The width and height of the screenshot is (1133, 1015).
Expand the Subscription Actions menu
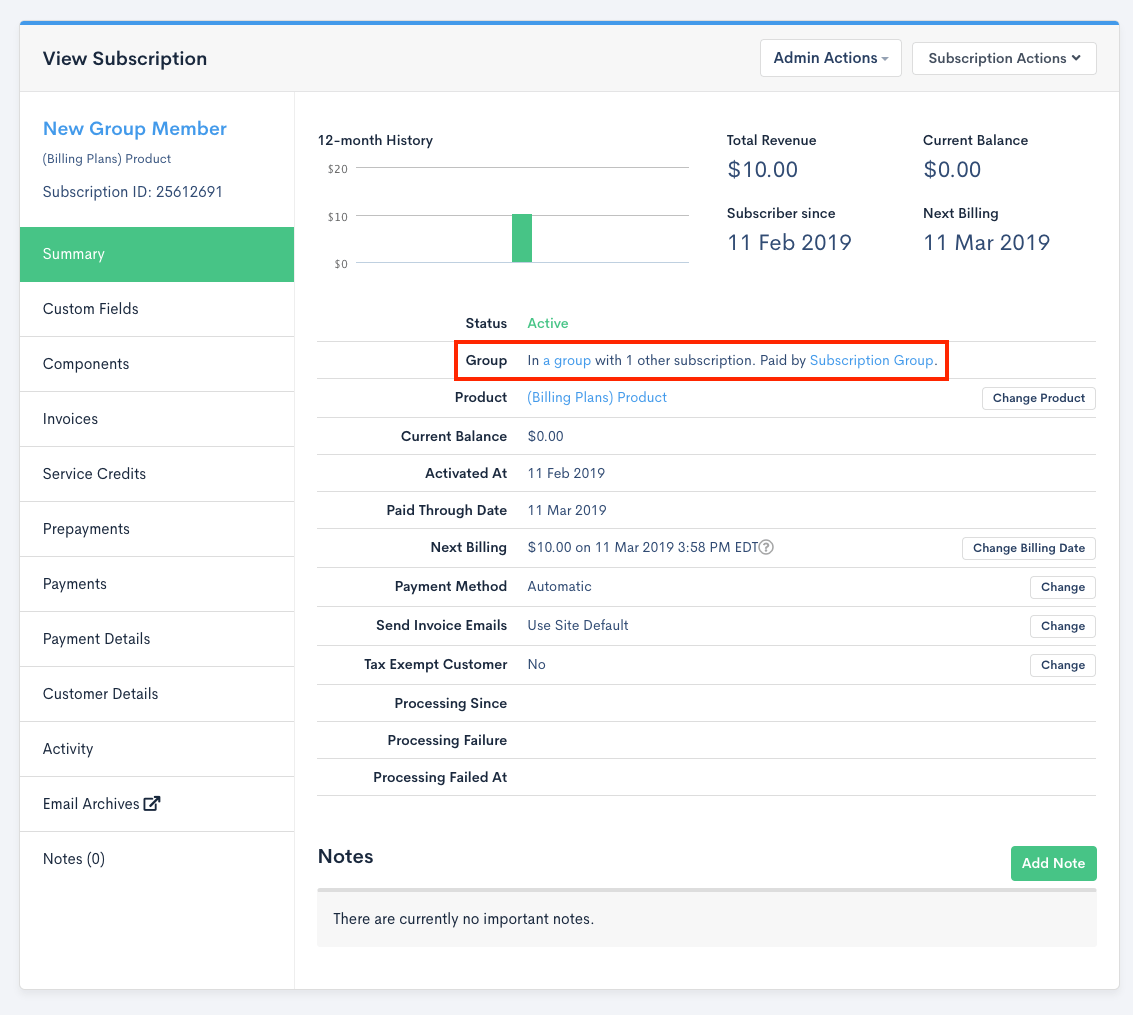1004,58
